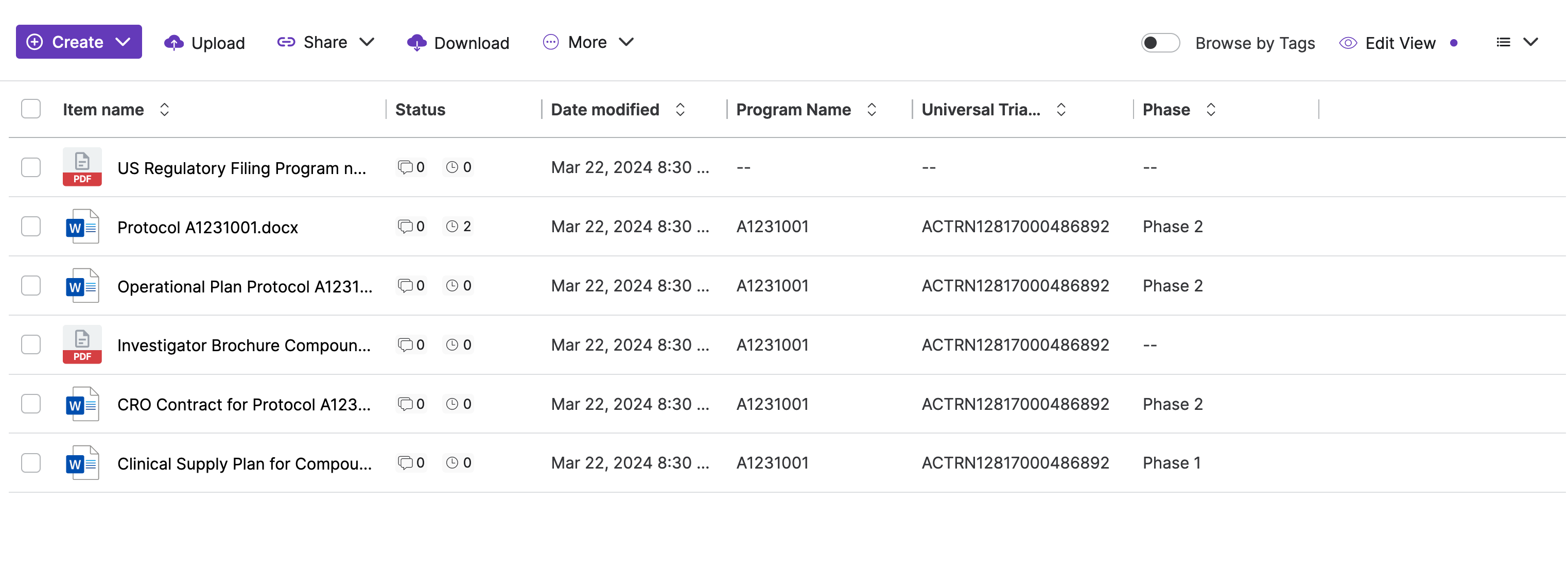Screen dimensions: 1568x587
Task: Sort by Phase column header
Action: pos(1211,110)
